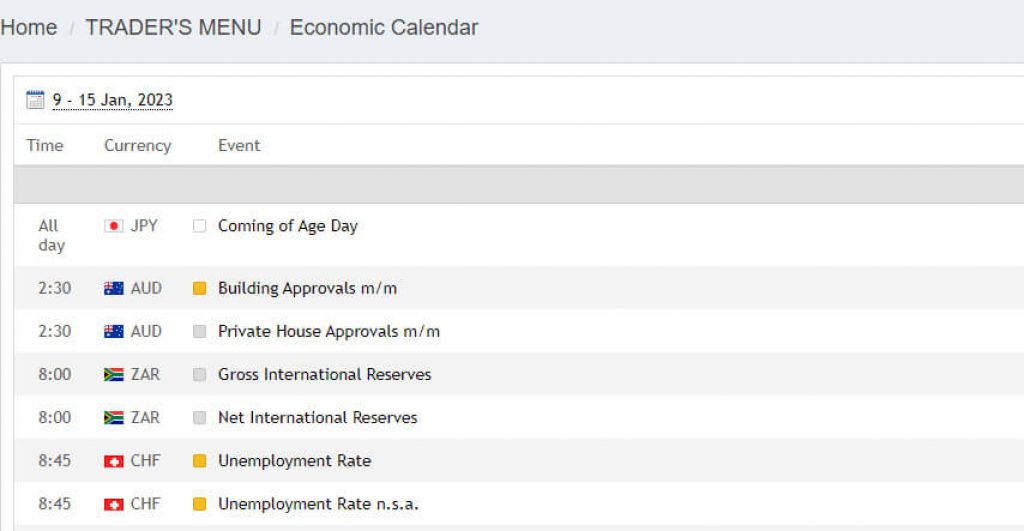The height and width of the screenshot is (531, 1024).
Task: Click gray importance marker for Net International Reserves
Action: click(x=200, y=417)
